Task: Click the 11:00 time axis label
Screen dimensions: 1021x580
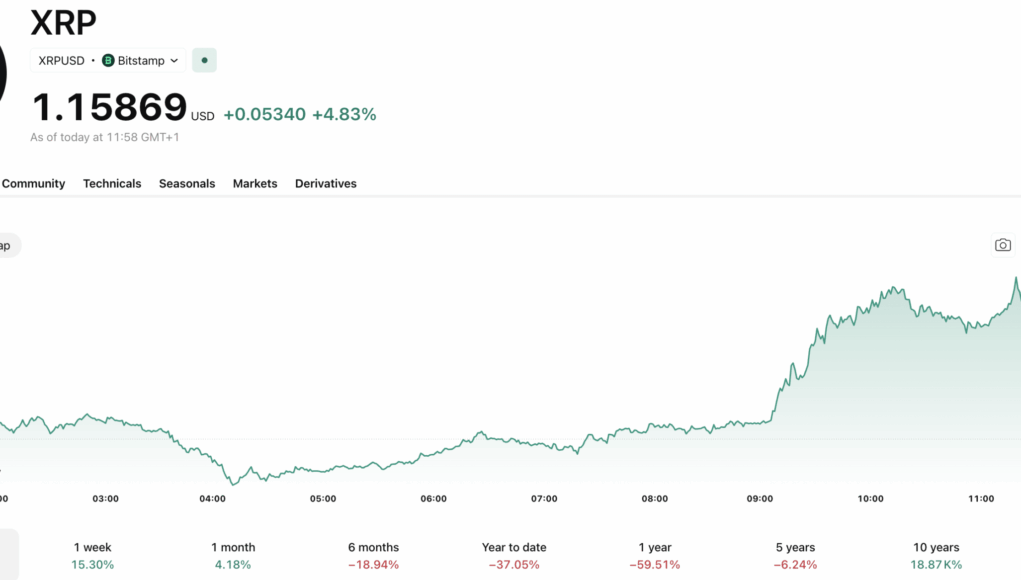Action: (981, 499)
